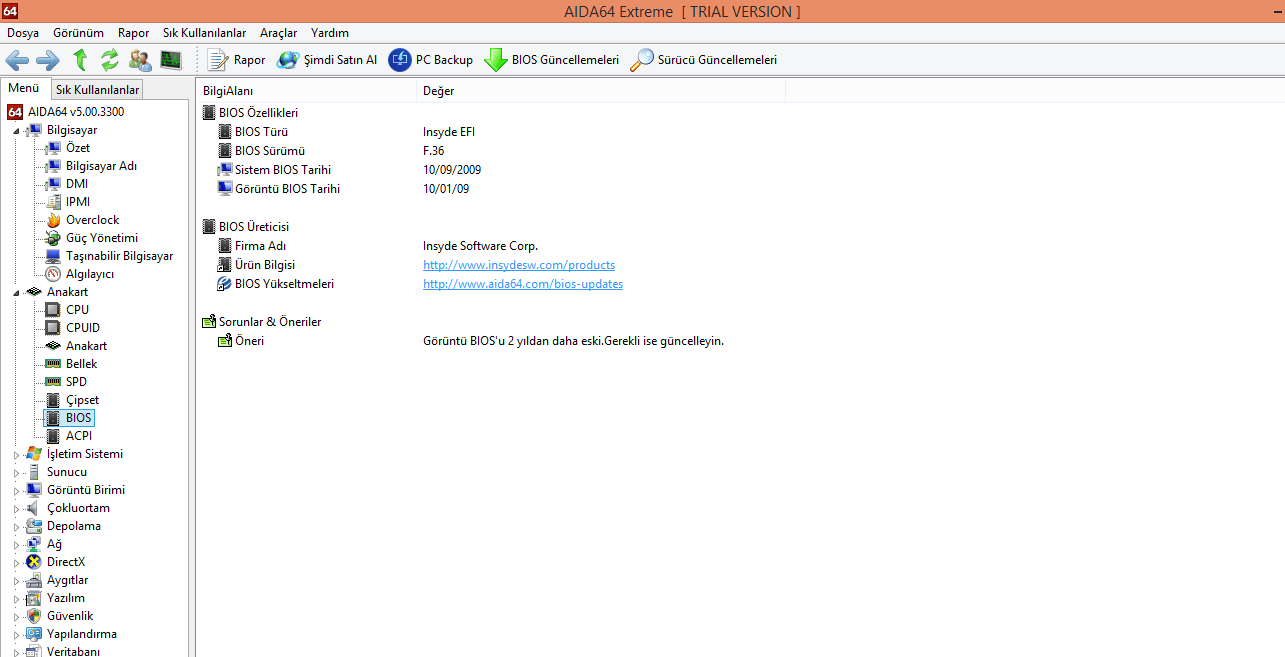
Task: Open the Yardım menu
Action: click(330, 33)
